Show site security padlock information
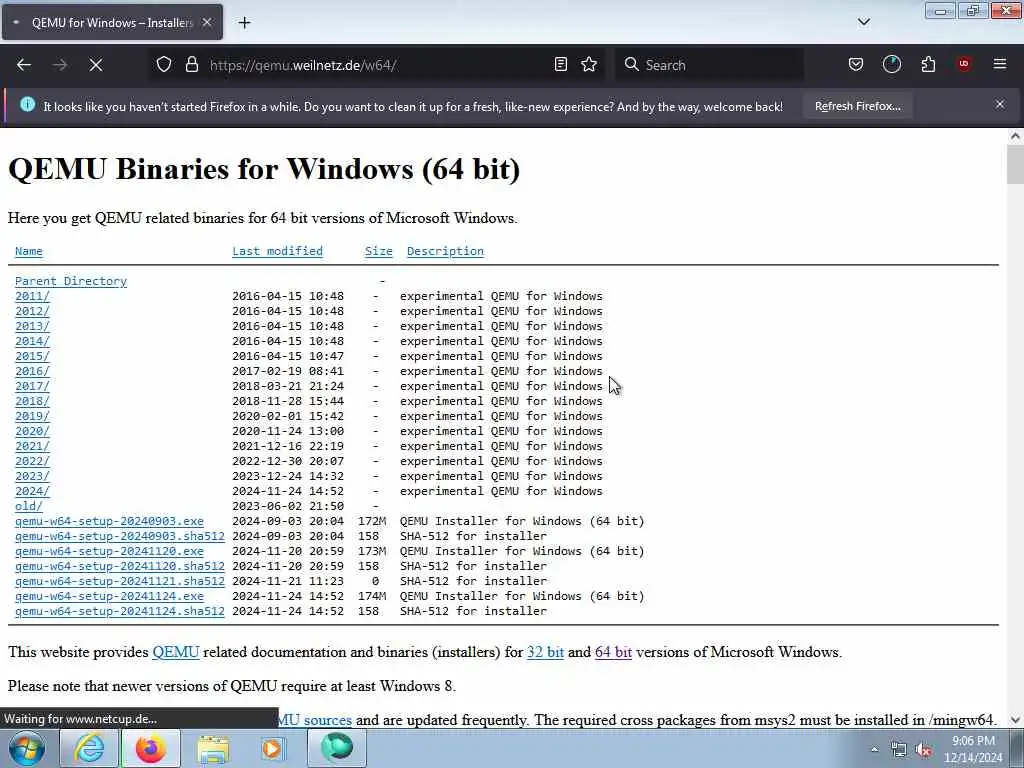Image resolution: width=1024 pixels, height=768 pixels. [x=191, y=65]
